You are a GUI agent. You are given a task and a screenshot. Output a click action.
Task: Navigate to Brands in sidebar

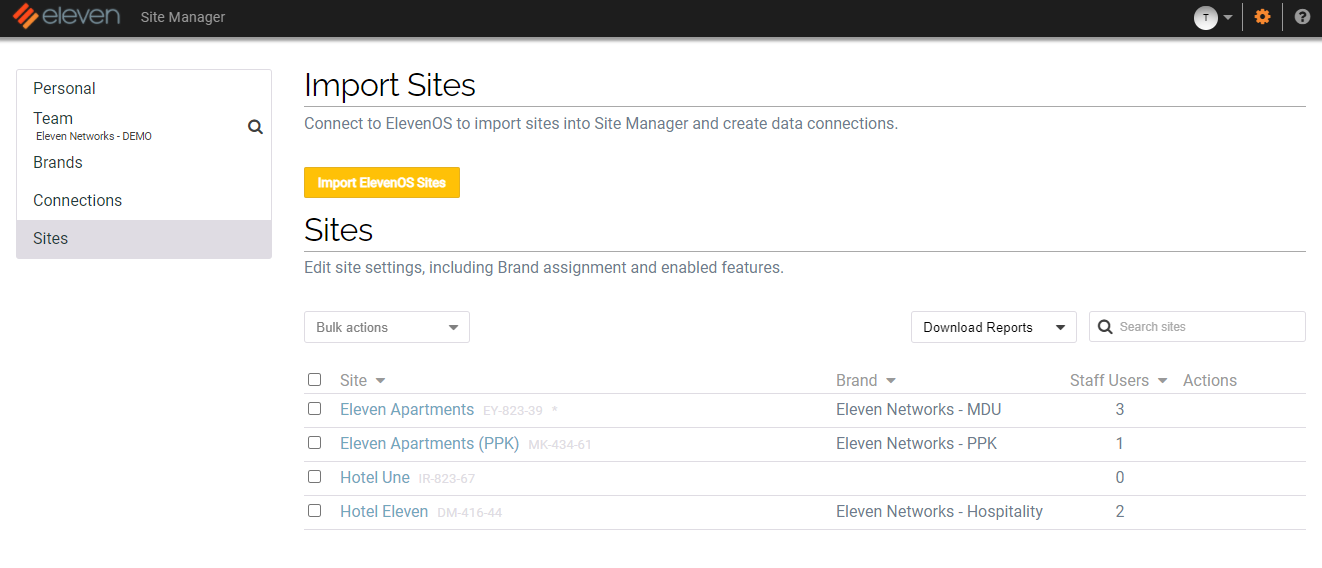coord(144,163)
